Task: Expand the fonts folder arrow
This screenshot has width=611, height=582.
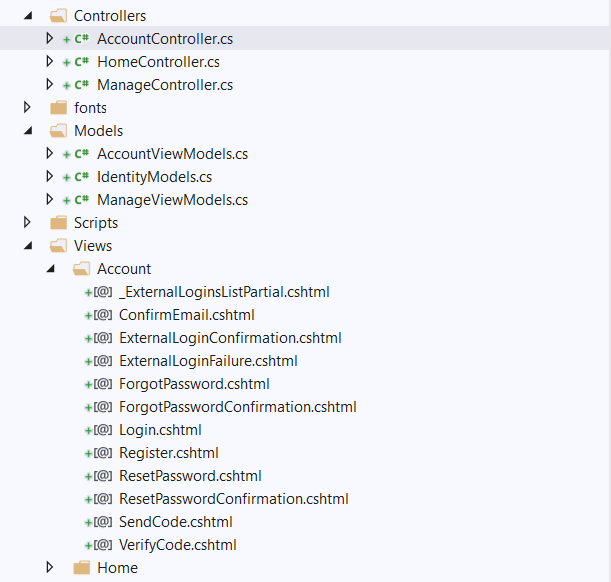Action: pyautogui.click(x=28, y=108)
